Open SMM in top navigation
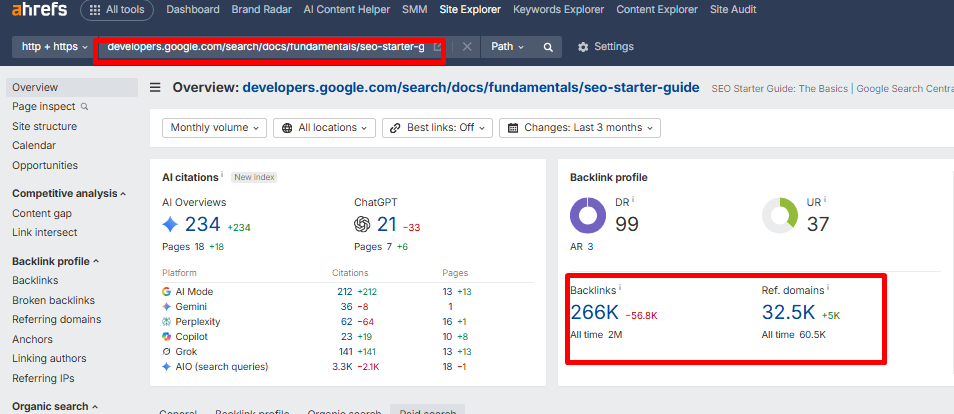The image size is (954, 414). point(414,10)
